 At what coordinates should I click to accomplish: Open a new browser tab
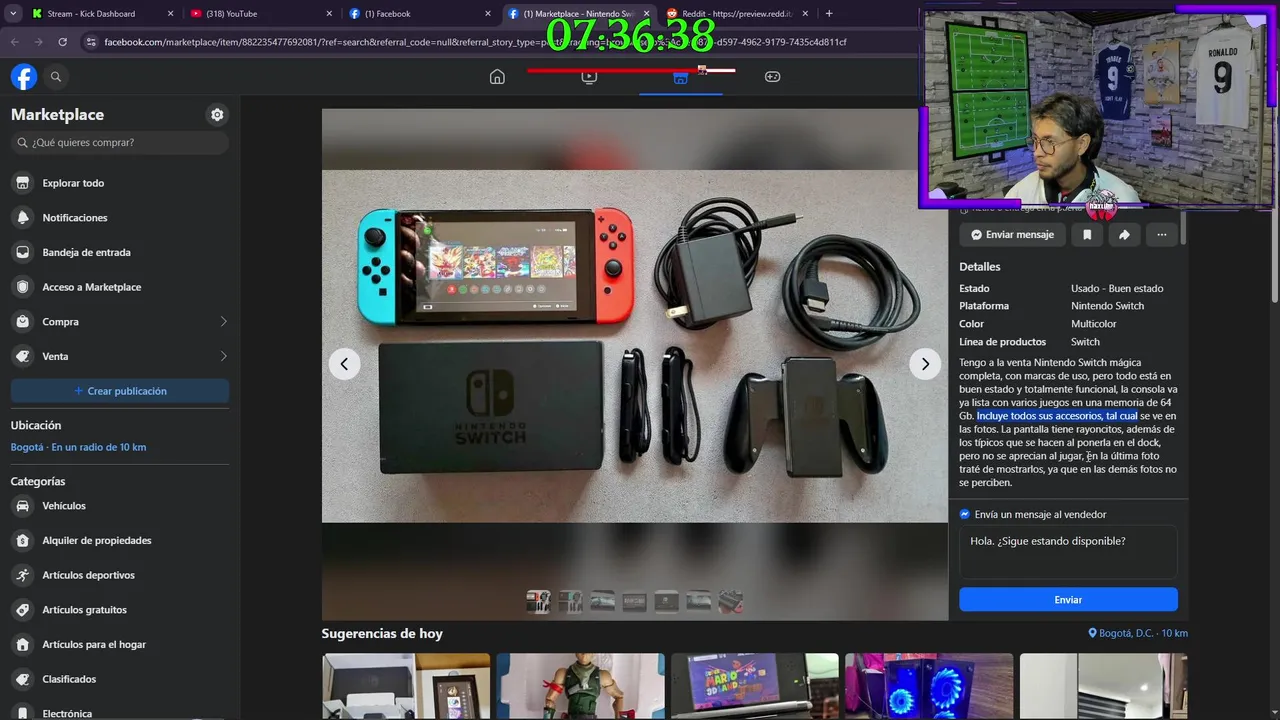[829, 14]
